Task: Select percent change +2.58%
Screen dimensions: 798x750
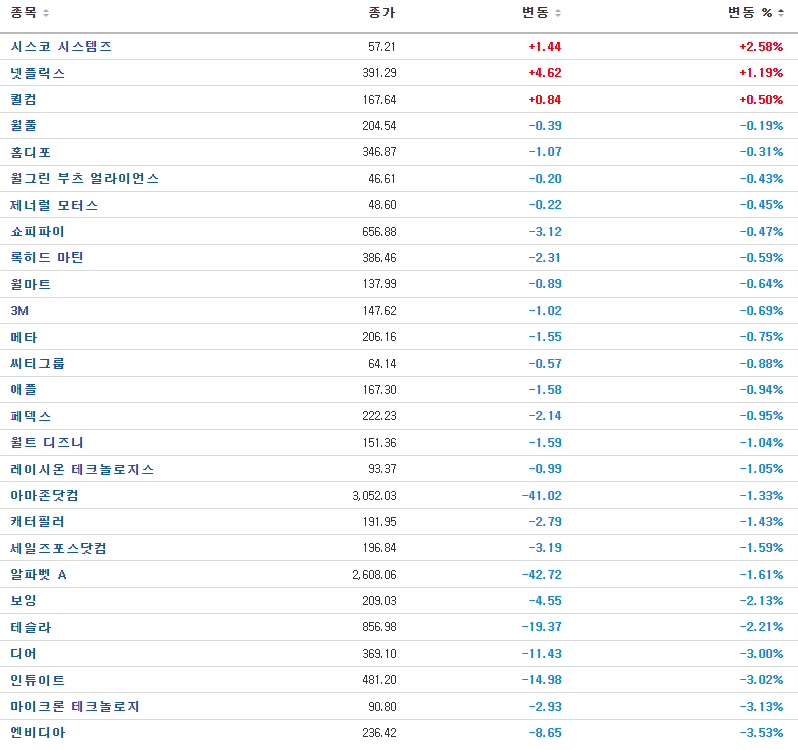Action: 761,47
